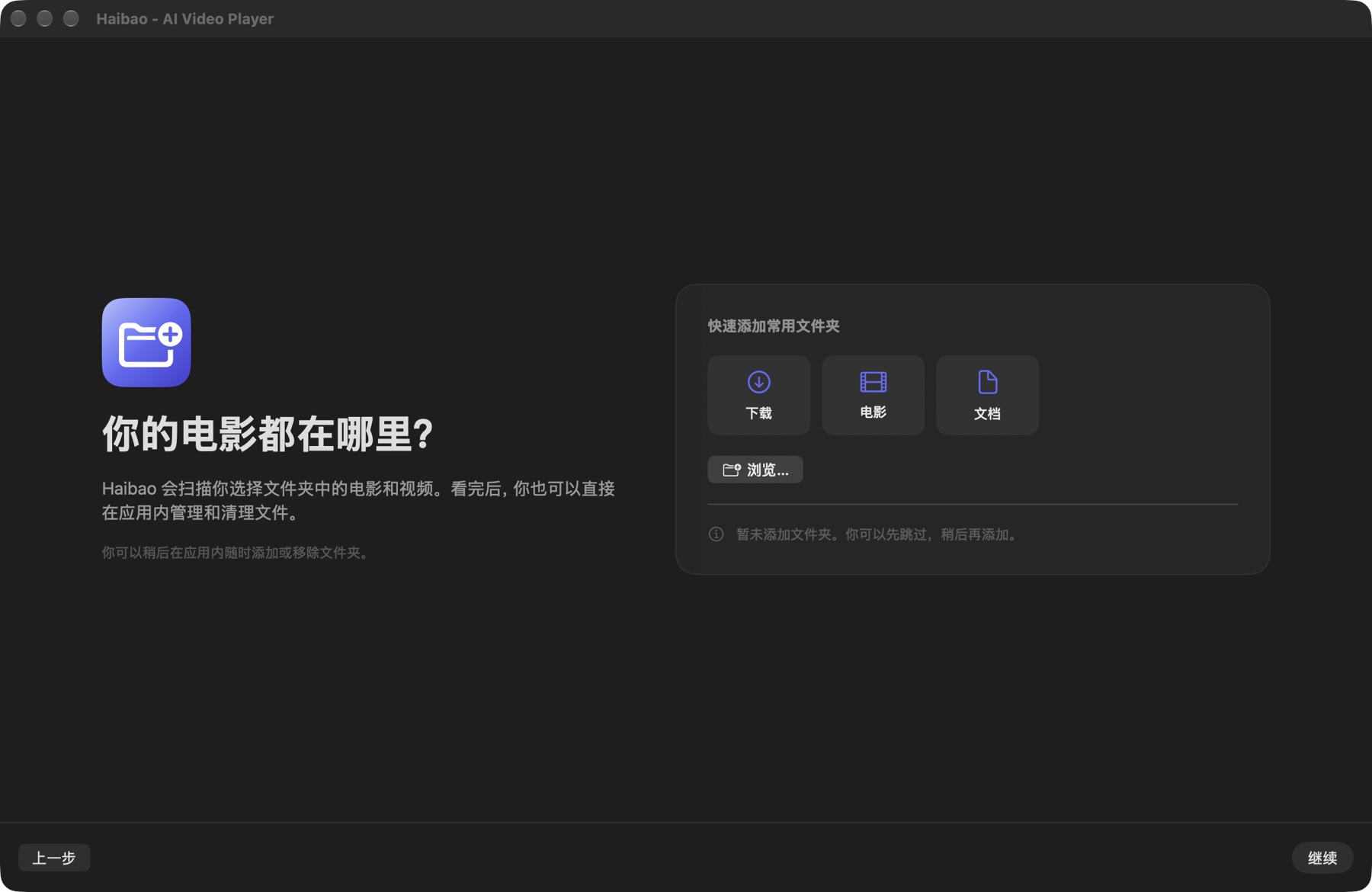The height and width of the screenshot is (892, 1372).
Task: Add the 电影 movies folder
Action: pyautogui.click(x=873, y=395)
